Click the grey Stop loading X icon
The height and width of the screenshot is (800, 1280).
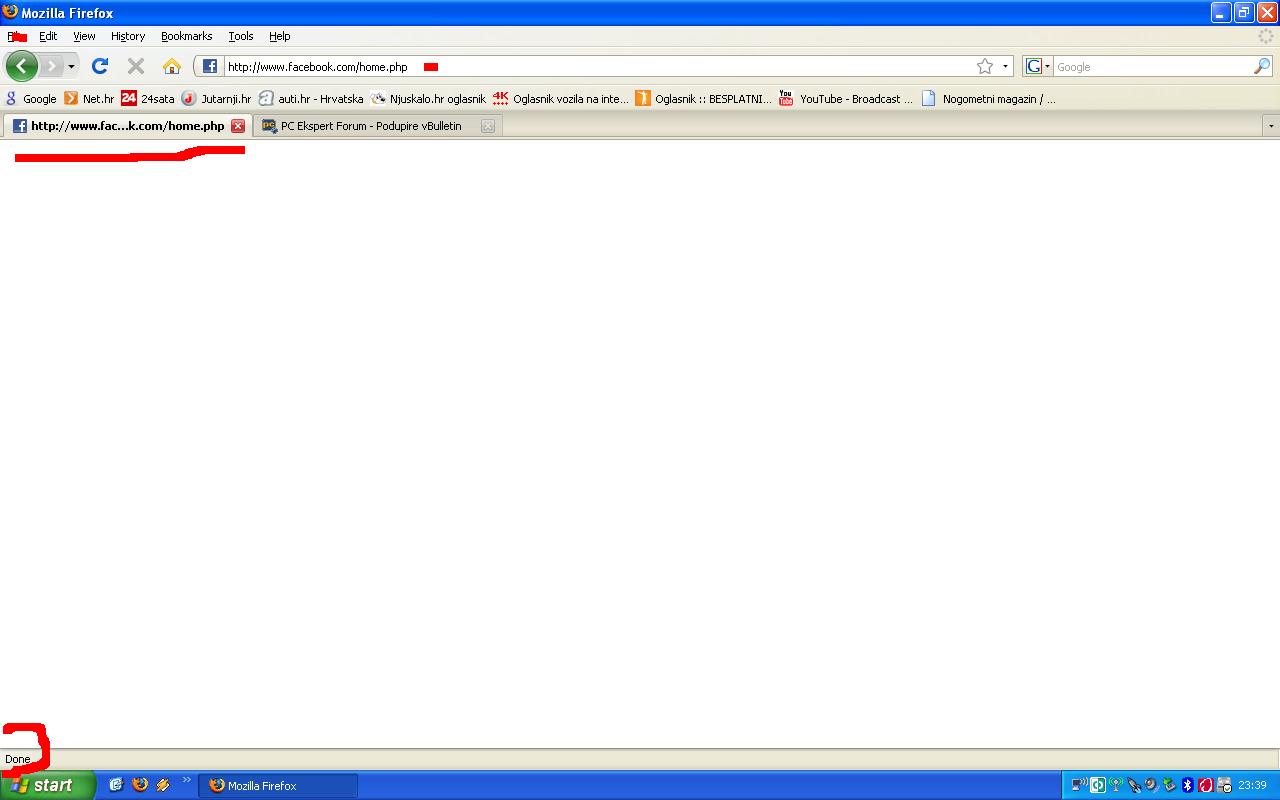(136, 66)
